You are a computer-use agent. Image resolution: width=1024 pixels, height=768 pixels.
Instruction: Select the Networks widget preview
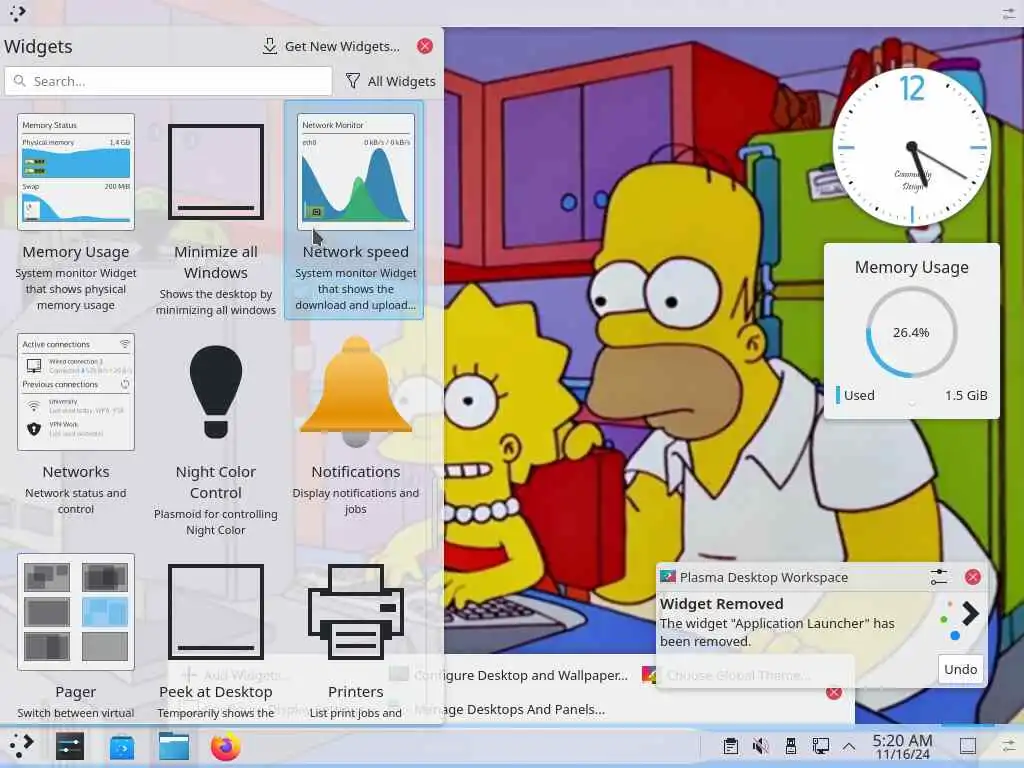76,392
